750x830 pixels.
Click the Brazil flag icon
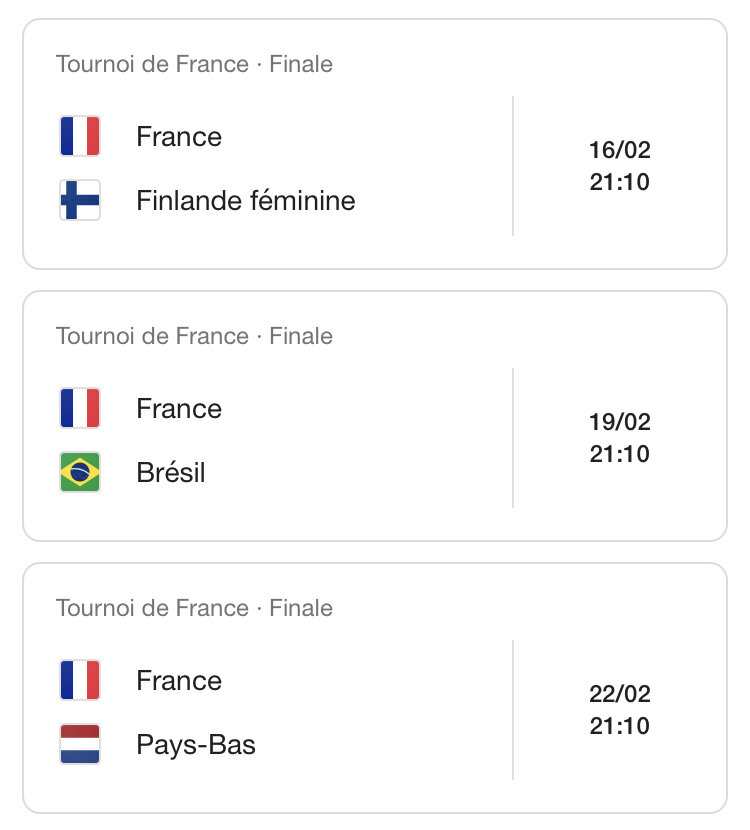(x=80, y=472)
